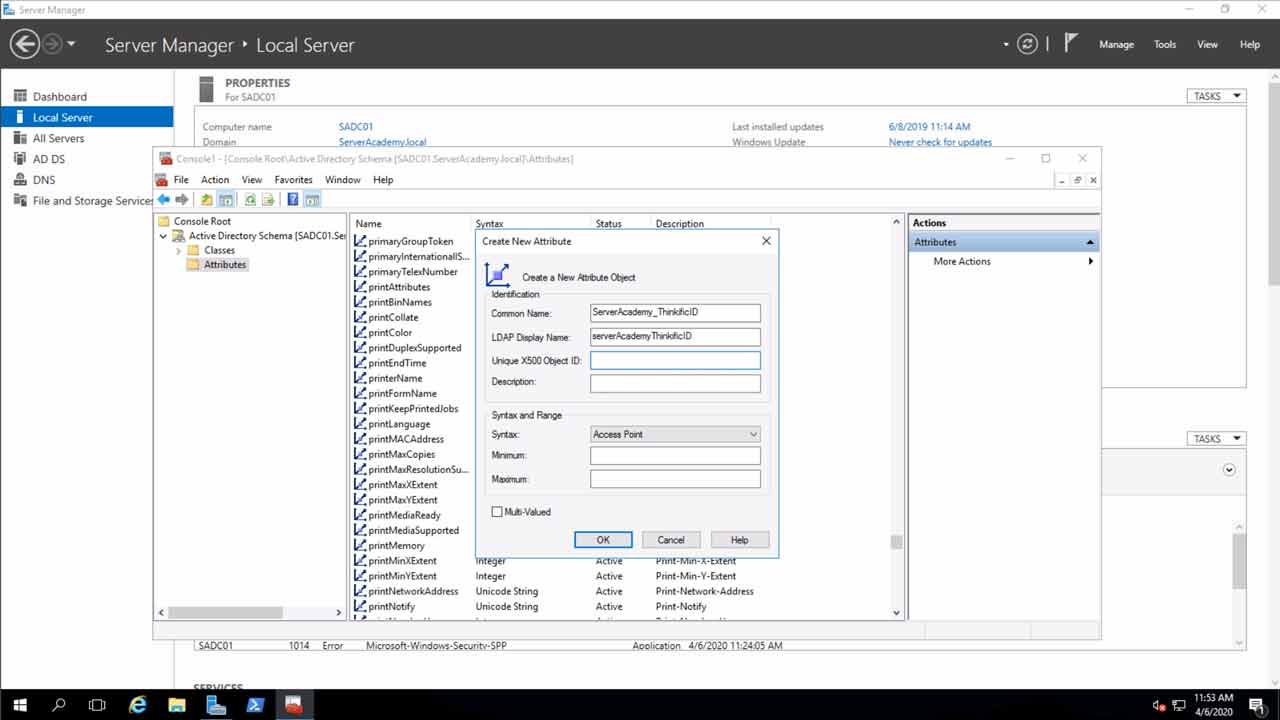This screenshot has height=720, width=1280.
Task: Open the Favorites menu
Action: click(293, 180)
